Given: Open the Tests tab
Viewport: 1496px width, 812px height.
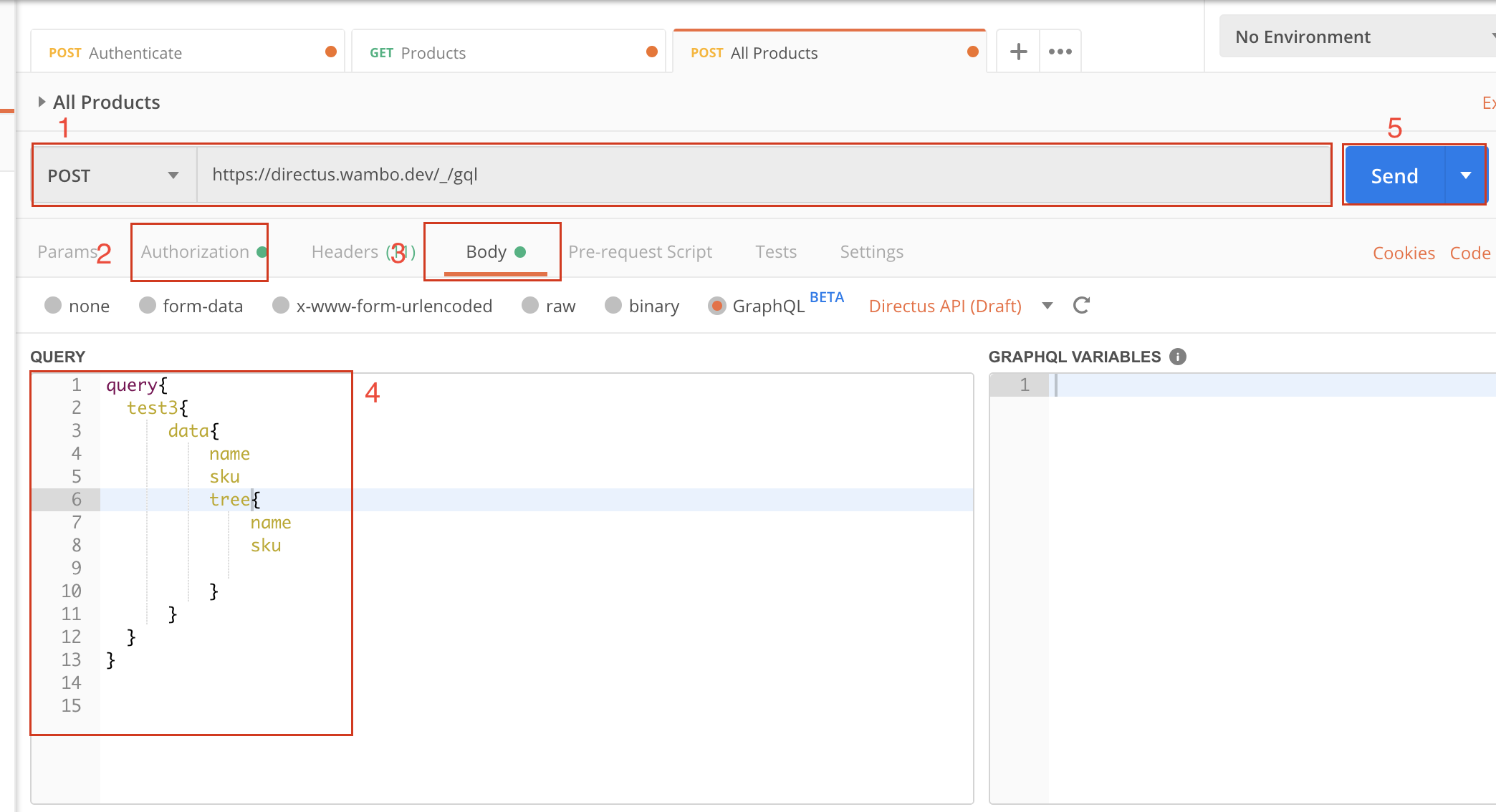Looking at the screenshot, I should (x=776, y=251).
